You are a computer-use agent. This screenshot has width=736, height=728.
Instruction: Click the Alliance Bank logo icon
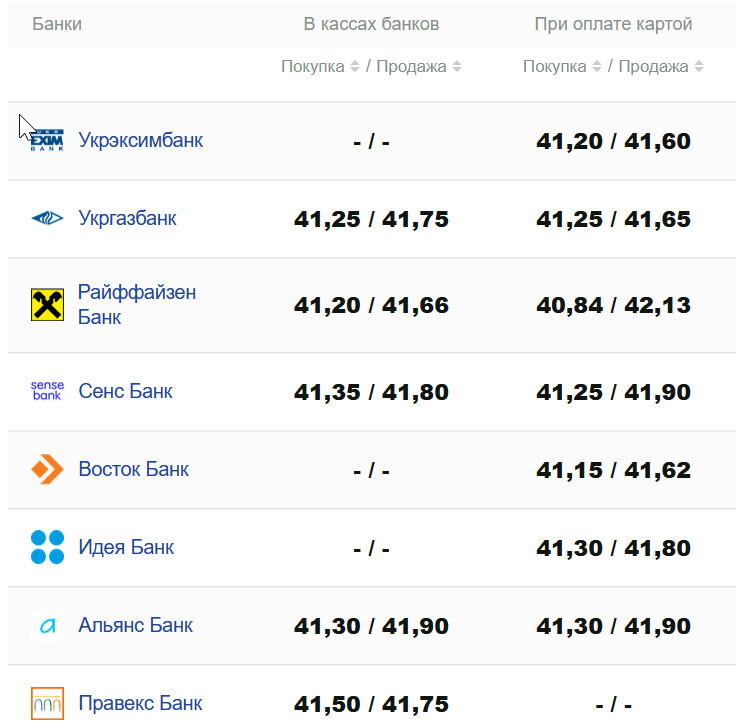click(47, 626)
